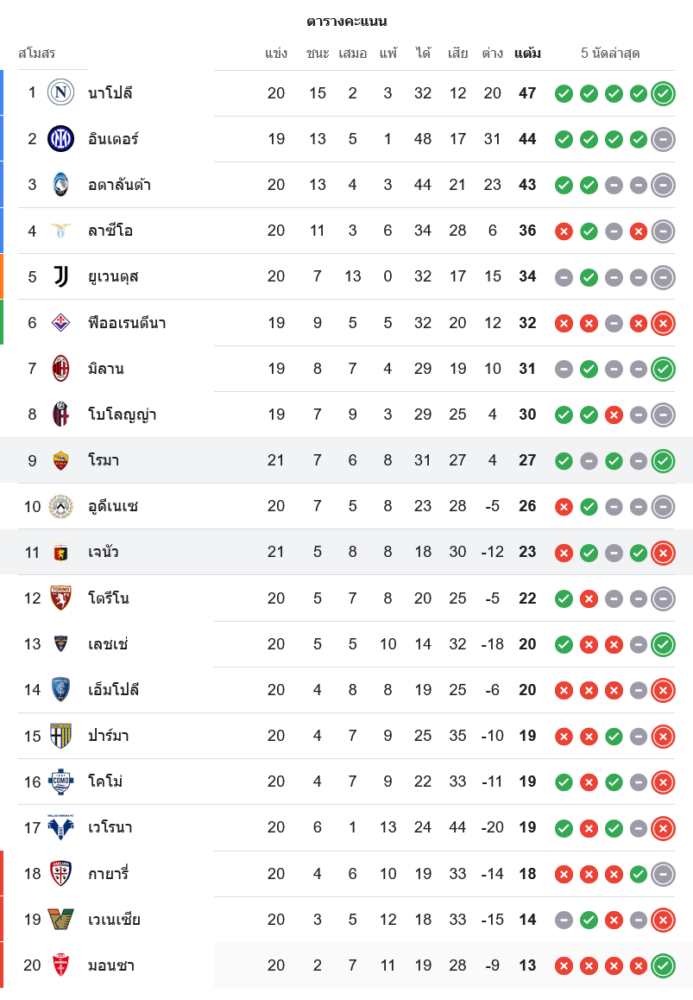Click the Fiorentina crest icon

[x=61, y=323]
